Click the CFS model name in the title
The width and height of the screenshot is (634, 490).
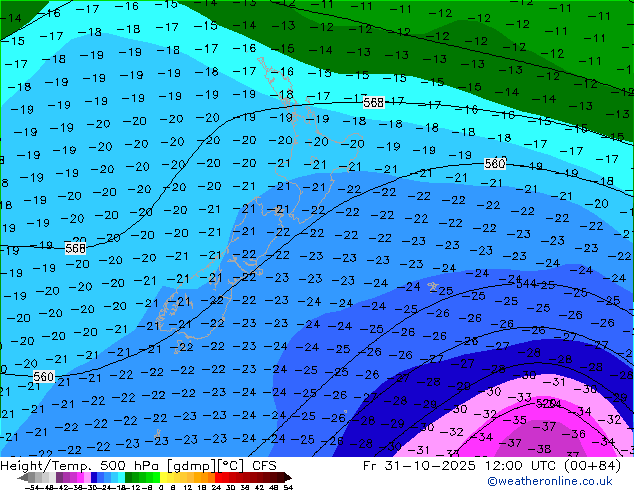pyautogui.click(x=264, y=466)
